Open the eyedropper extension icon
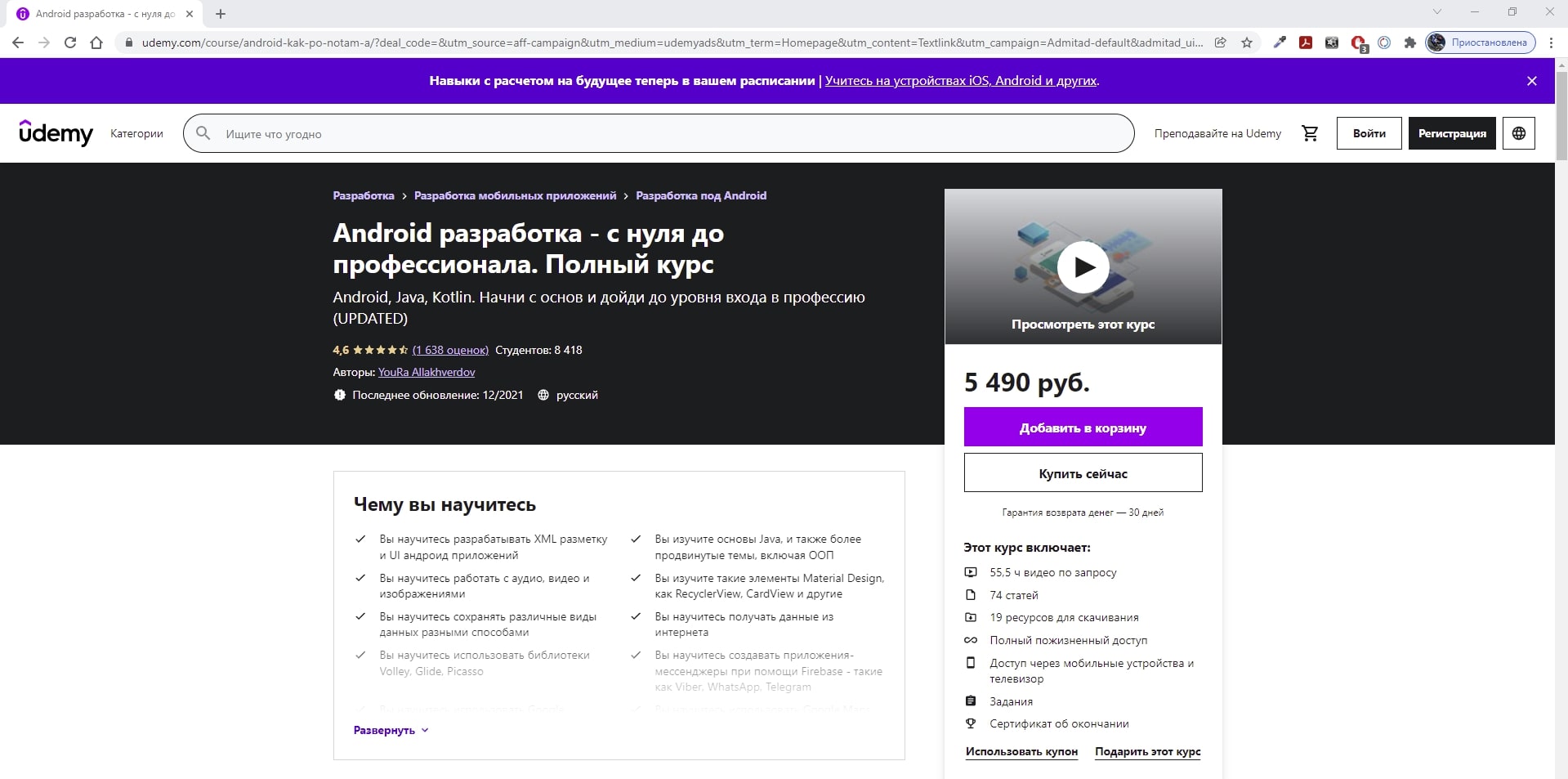The width and height of the screenshot is (1568, 779). 1280,43
